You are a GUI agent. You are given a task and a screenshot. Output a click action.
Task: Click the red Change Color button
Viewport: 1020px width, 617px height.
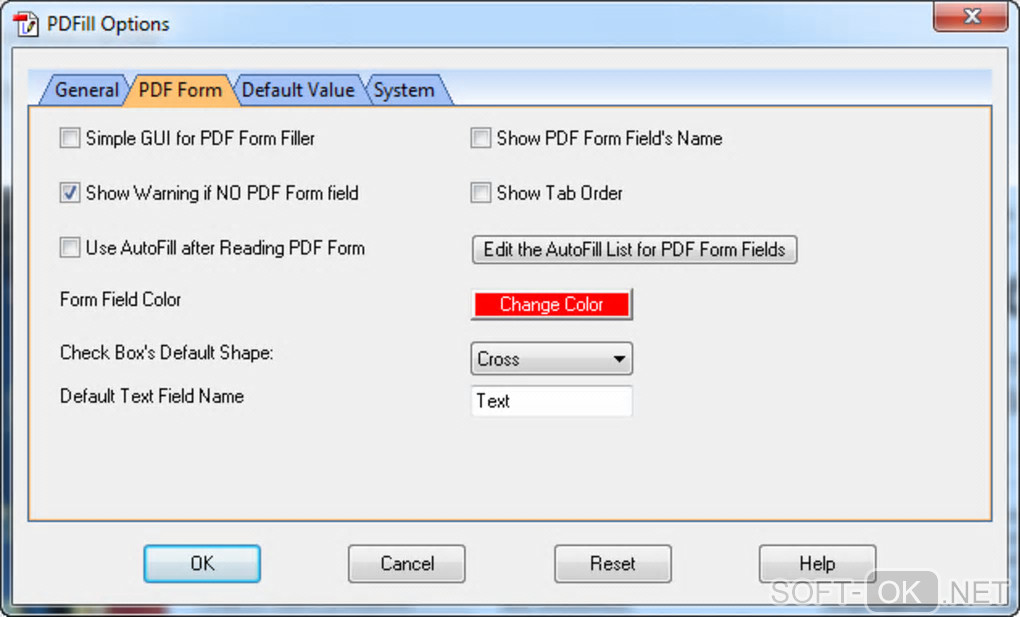click(x=551, y=304)
